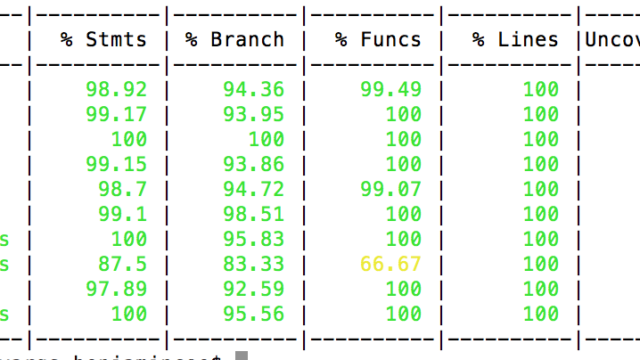The width and height of the screenshot is (640, 360).
Task: Click the 99.17 statements value
Action: pyautogui.click(x=116, y=114)
